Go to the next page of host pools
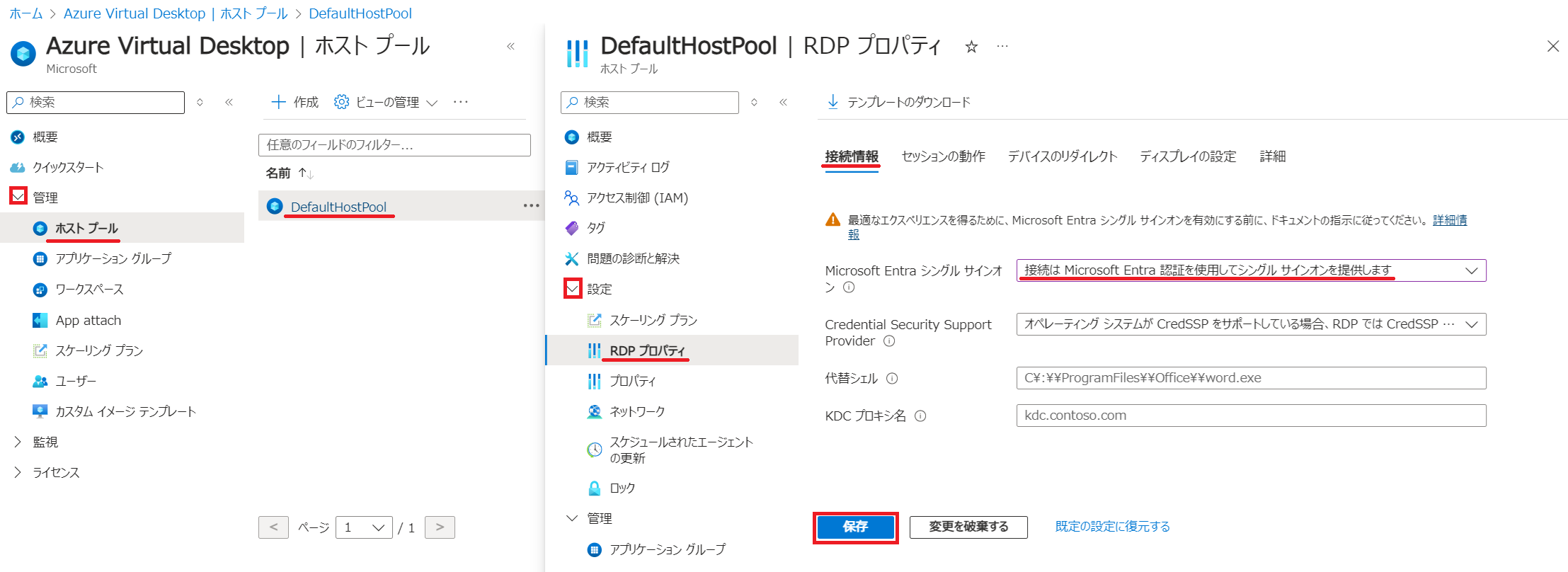The height and width of the screenshot is (572, 1568). (440, 527)
